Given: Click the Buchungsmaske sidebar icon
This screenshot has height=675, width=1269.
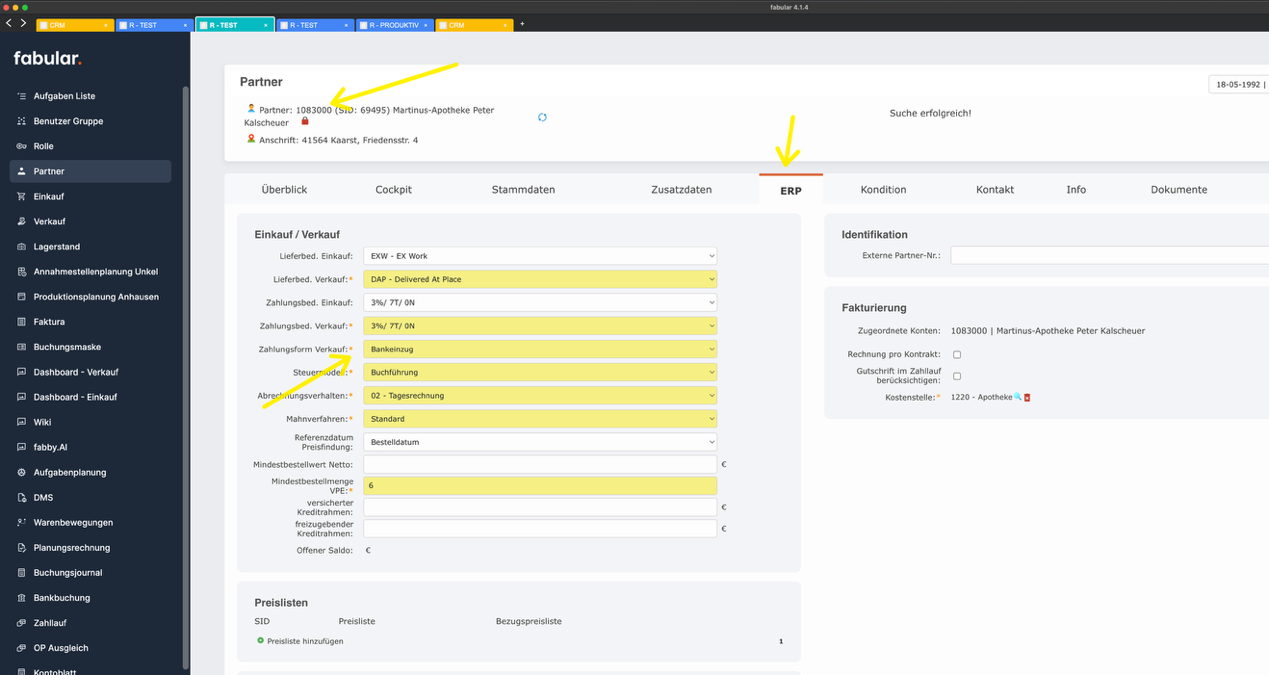Looking at the screenshot, I should [x=22, y=346].
